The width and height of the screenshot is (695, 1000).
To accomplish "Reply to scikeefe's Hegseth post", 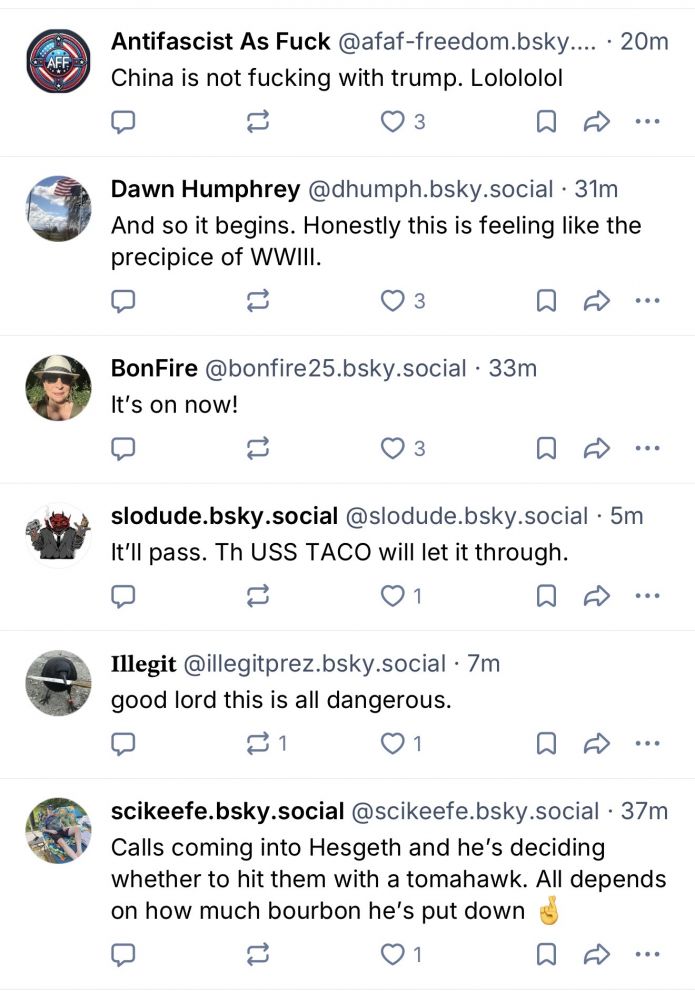I will pyautogui.click(x=123, y=954).
